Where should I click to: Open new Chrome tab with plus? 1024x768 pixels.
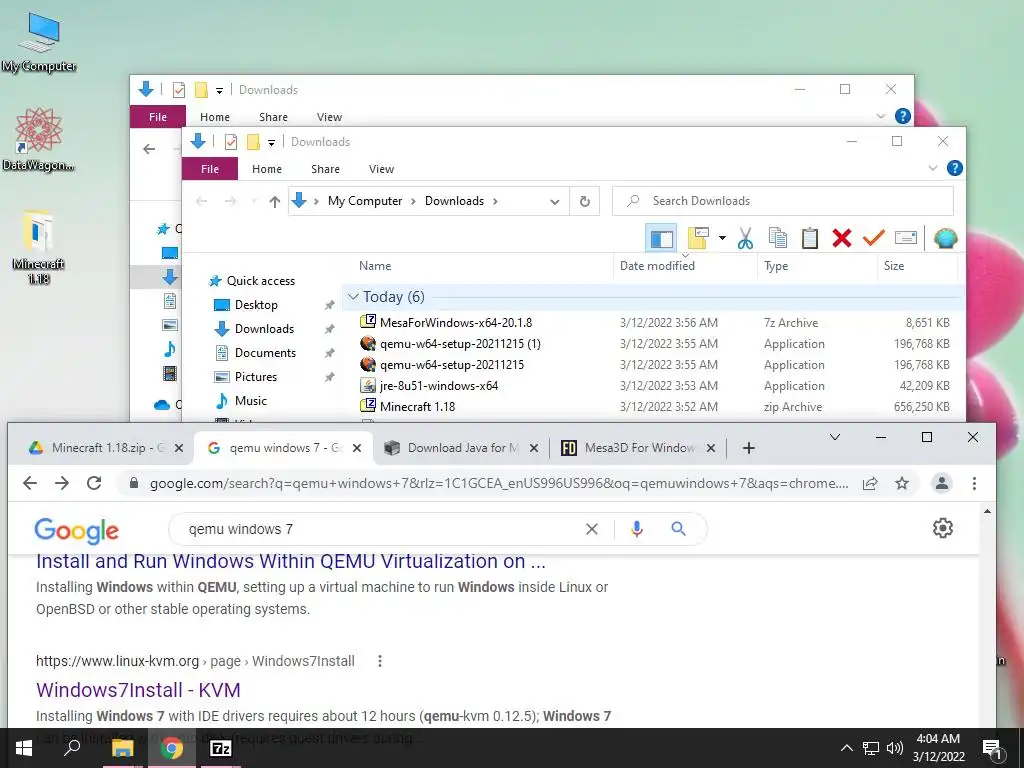748,448
